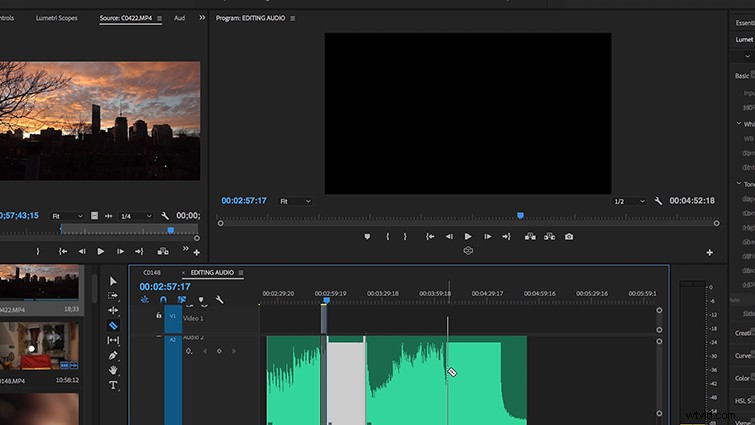Click Insert button in Source monitor
Viewport: 755px width, 425px height.
(x=163, y=251)
